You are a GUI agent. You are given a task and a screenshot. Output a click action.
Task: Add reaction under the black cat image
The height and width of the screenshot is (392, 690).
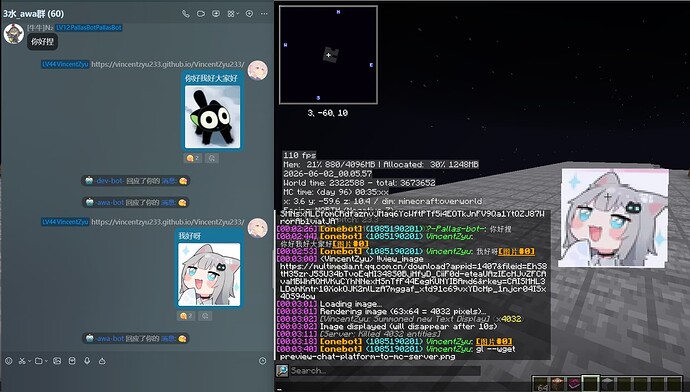[x=212, y=158]
